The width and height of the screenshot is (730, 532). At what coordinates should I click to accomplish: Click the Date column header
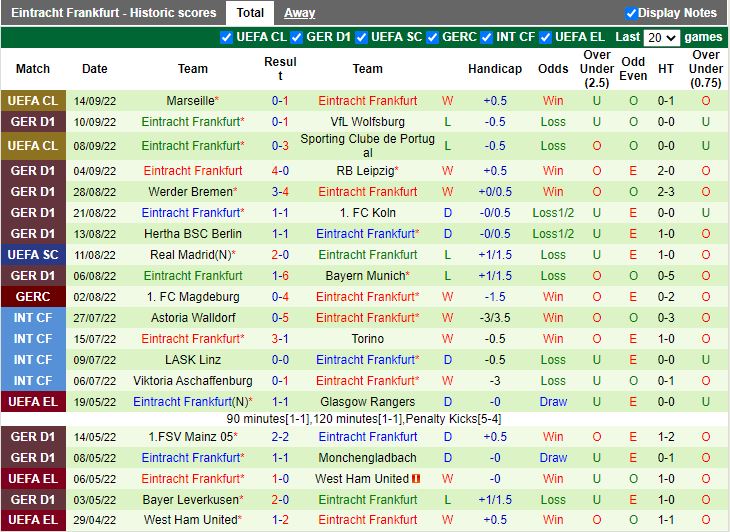[95, 69]
